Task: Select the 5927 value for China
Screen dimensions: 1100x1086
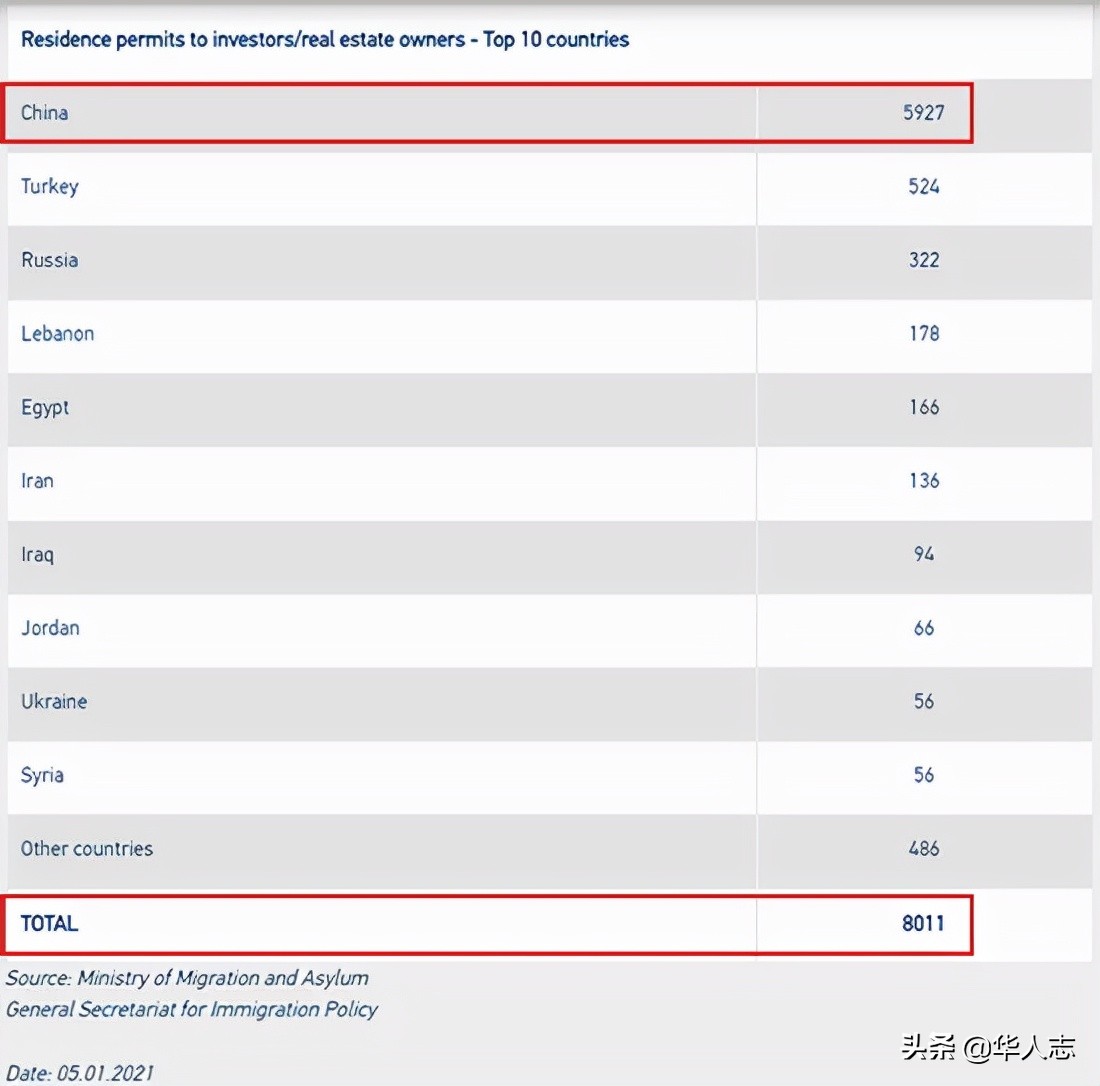Action: click(923, 112)
